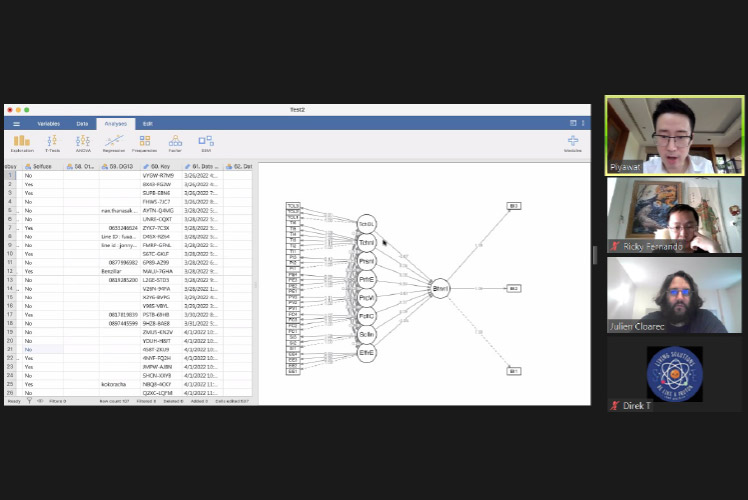Select Ricky Fernando's video tile

(675, 215)
